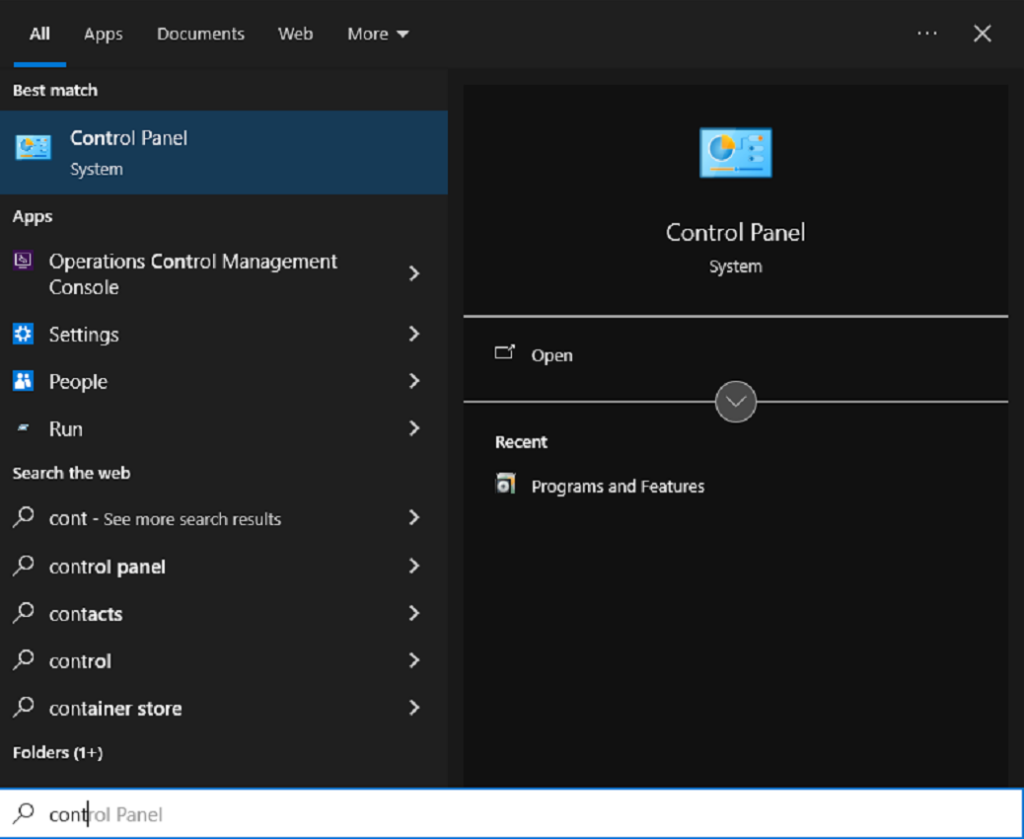This screenshot has height=839, width=1024.
Task: Switch to the Documents tab
Action: coord(200,34)
